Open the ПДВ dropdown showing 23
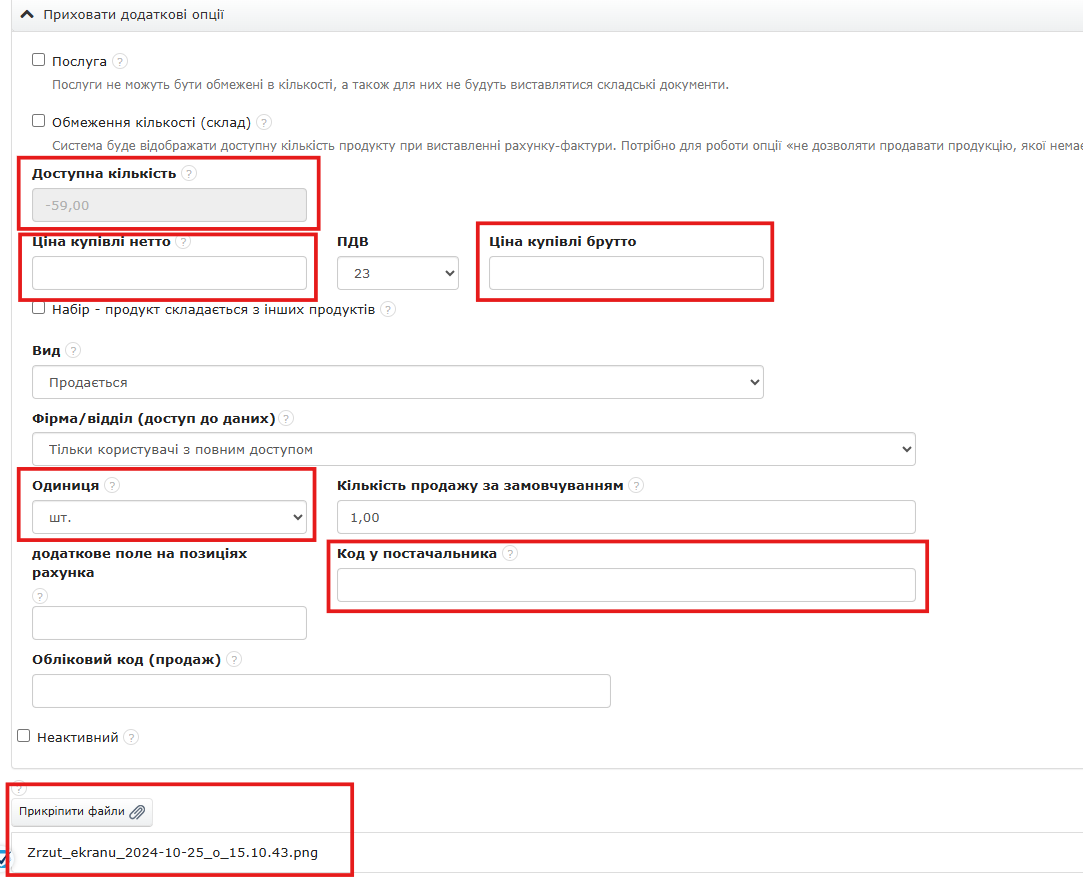The width and height of the screenshot is (1083, 882). point(397,273)
